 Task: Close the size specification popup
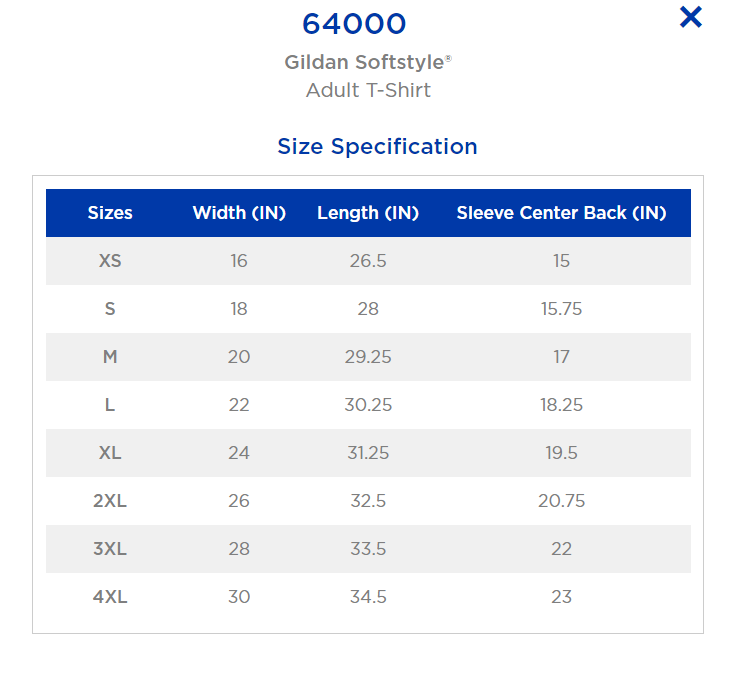click(690, 17)
